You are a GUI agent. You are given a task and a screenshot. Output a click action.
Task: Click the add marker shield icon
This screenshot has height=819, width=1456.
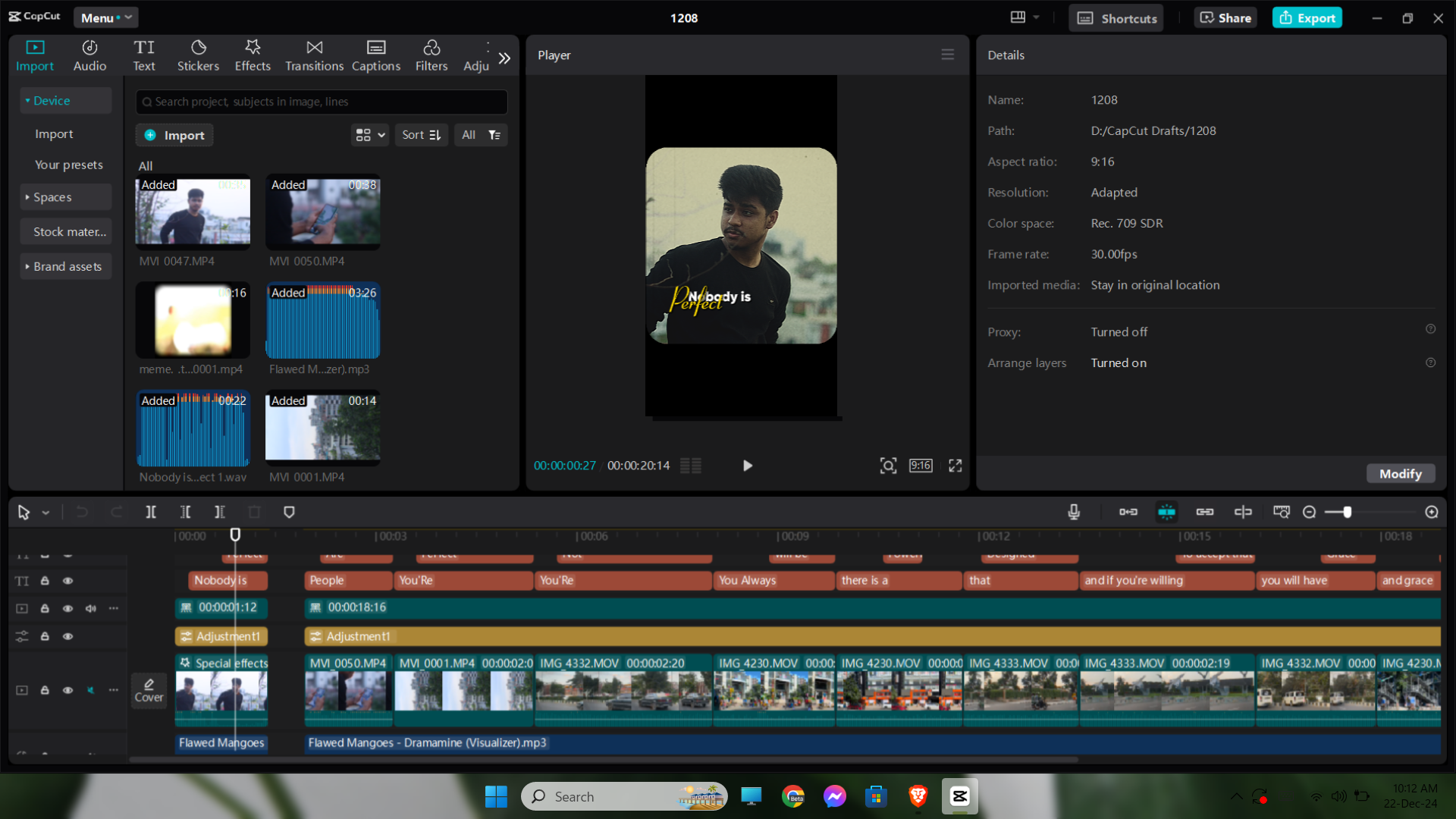289,513
